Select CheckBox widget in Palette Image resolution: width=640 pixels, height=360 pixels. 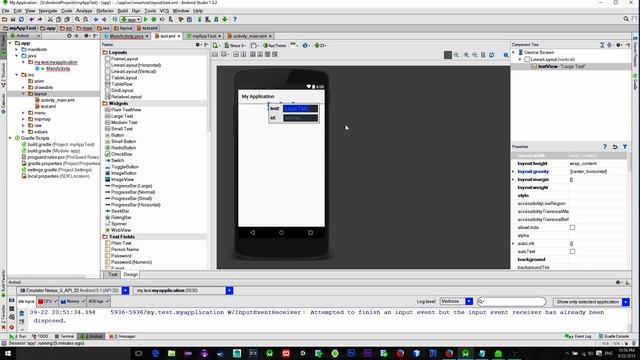pos(121,154)
